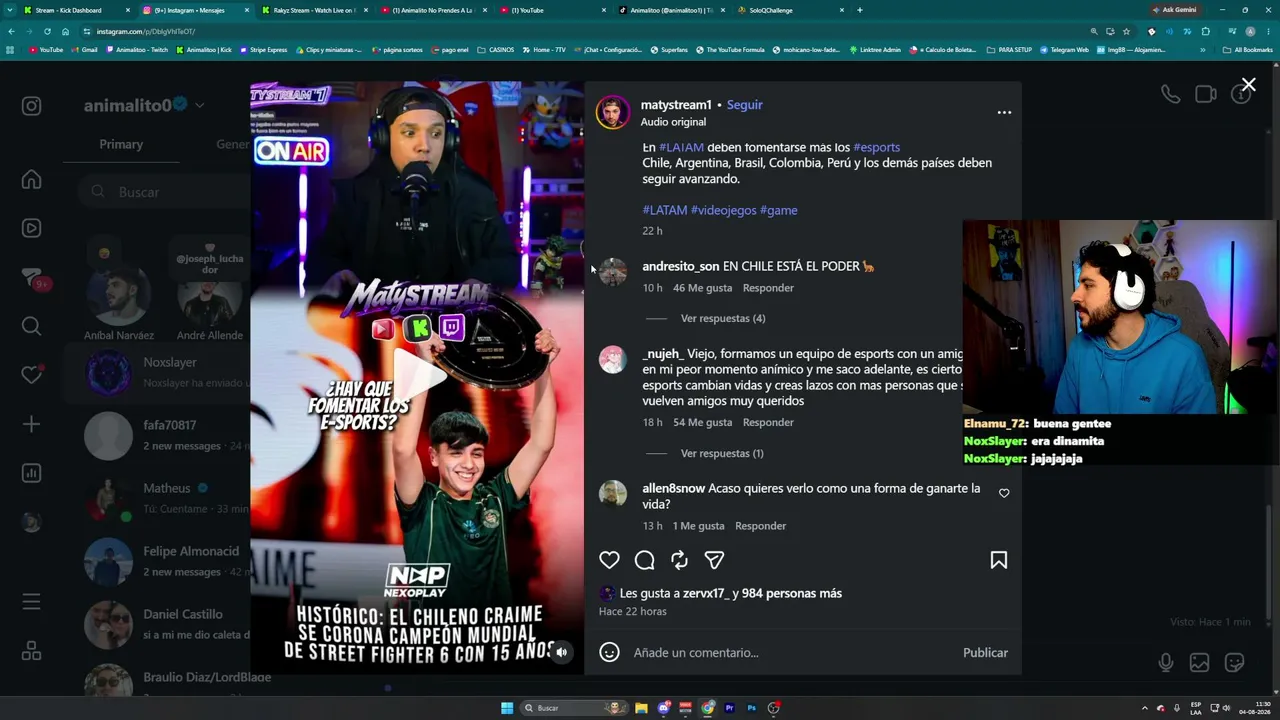1280x720 pixels.
Task: Save the post with the bookmark icon
Action: [998, 560]
